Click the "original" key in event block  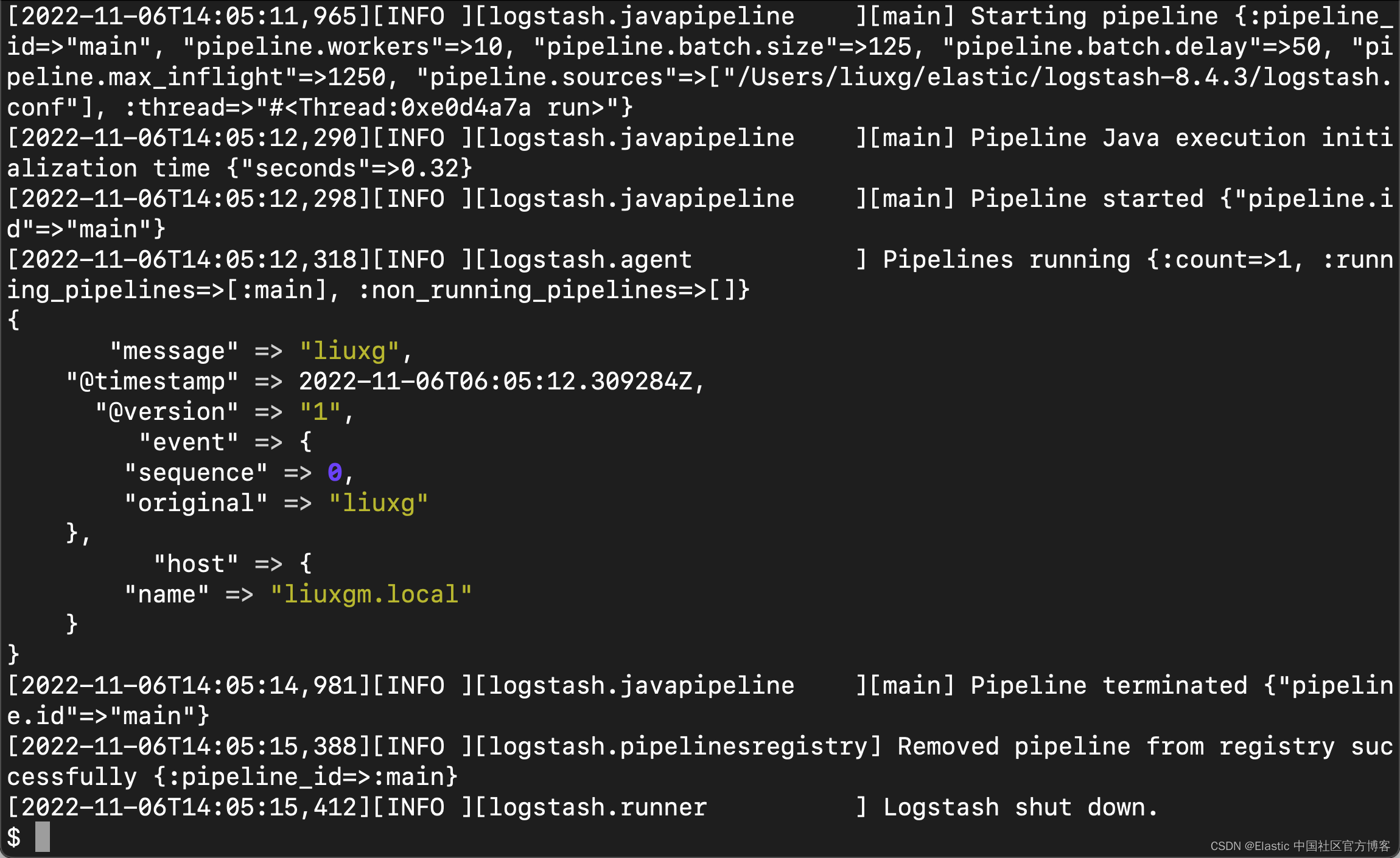(195, 503)
